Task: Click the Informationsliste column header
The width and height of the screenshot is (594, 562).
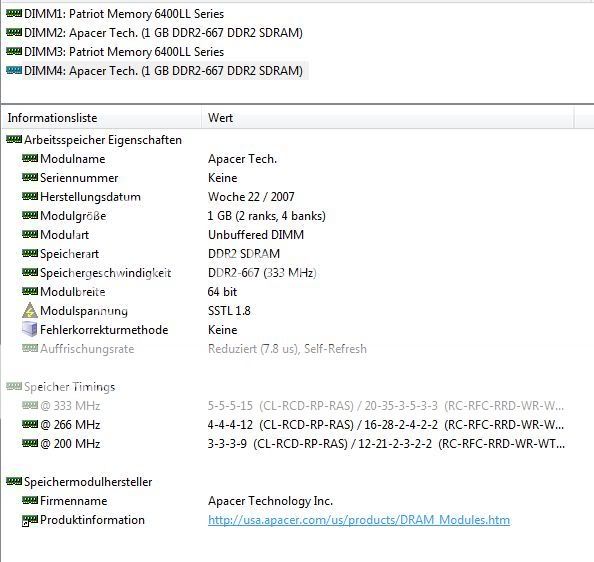Action: pyautogui.click(x=102, y=118)
